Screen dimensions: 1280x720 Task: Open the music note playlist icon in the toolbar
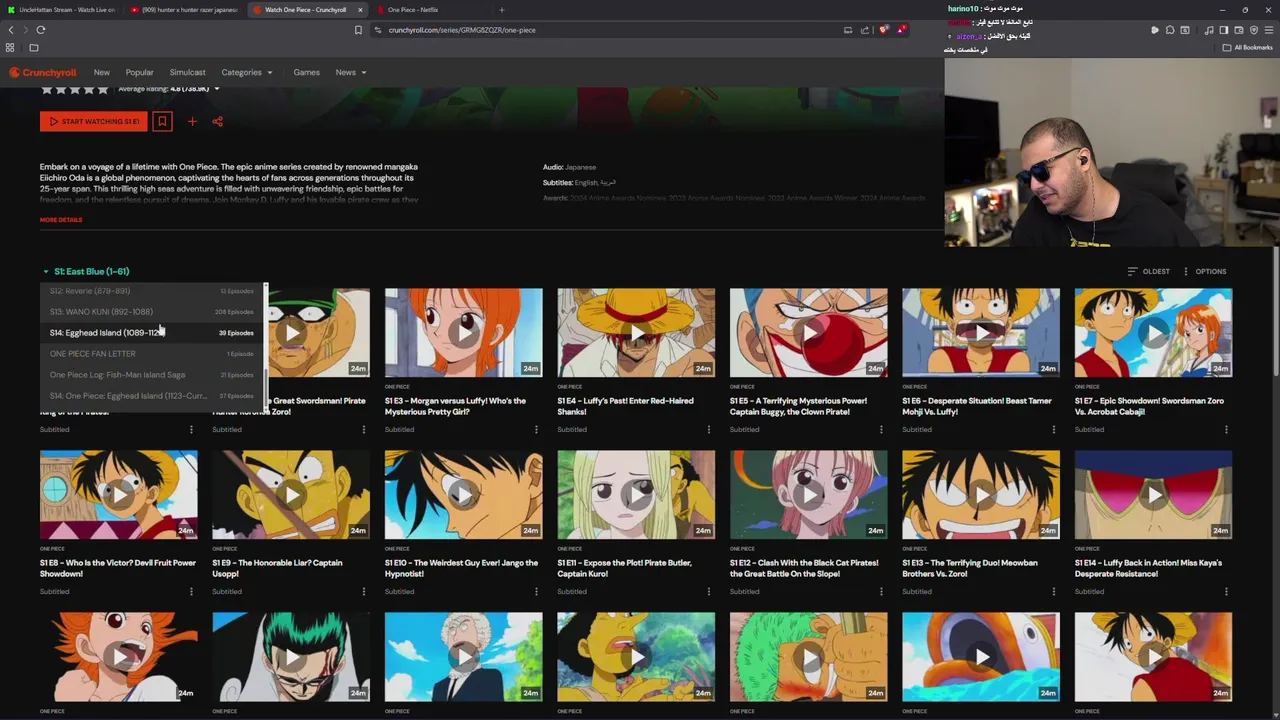[1208, 30]
